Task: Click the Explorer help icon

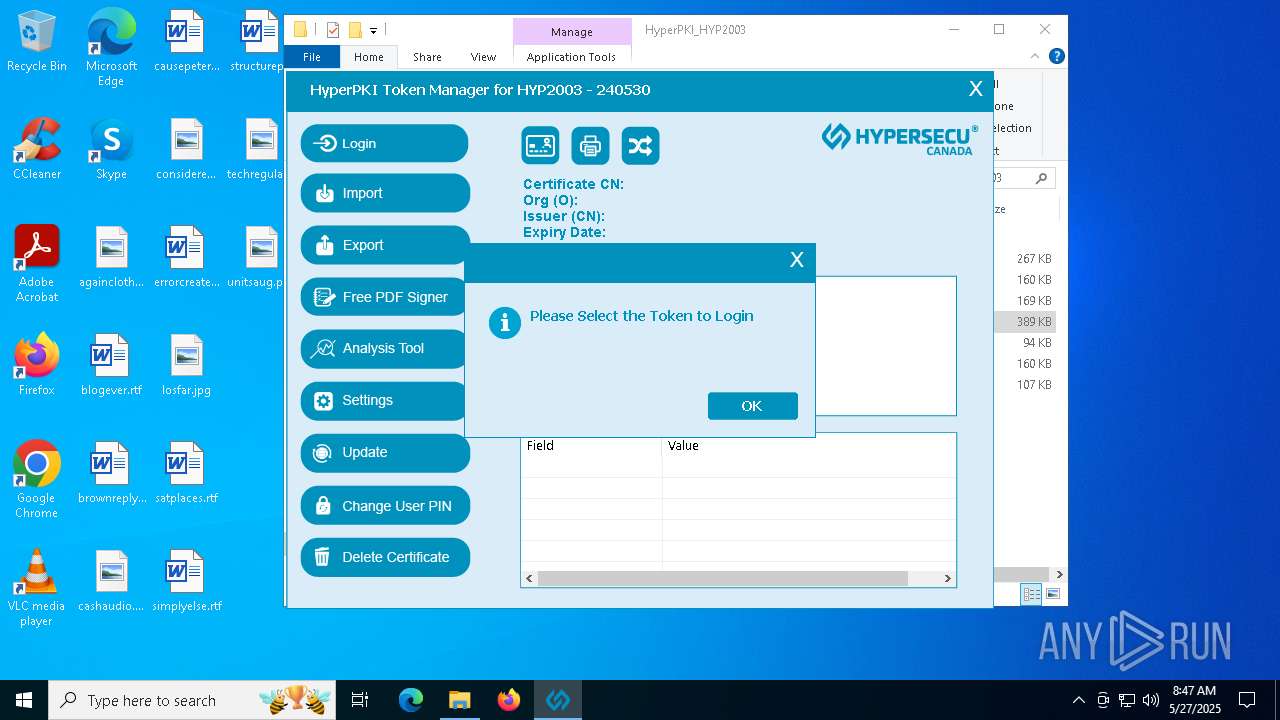Action: click(1056, 56)
